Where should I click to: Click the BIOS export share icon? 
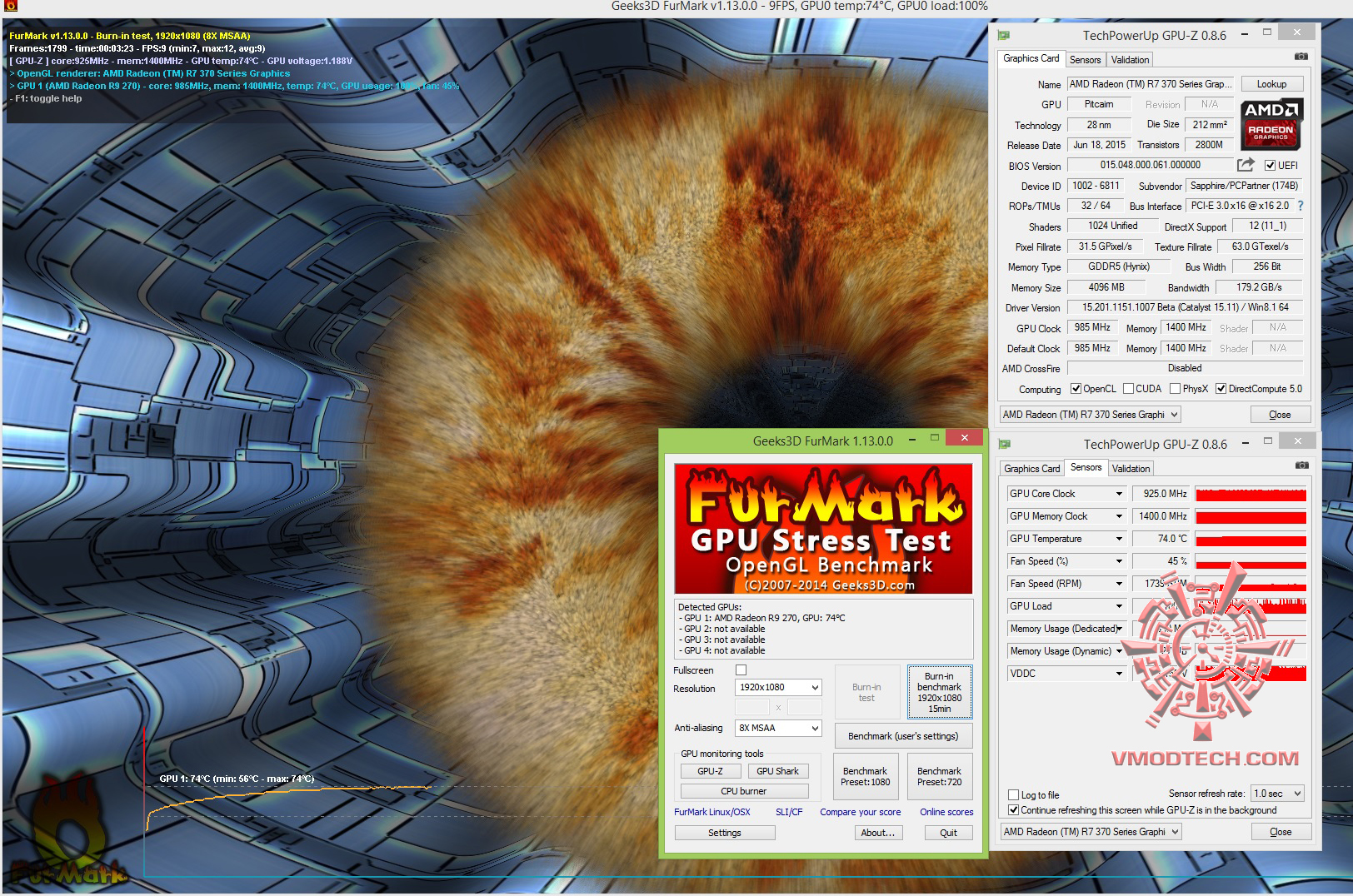pos(1246,165)
